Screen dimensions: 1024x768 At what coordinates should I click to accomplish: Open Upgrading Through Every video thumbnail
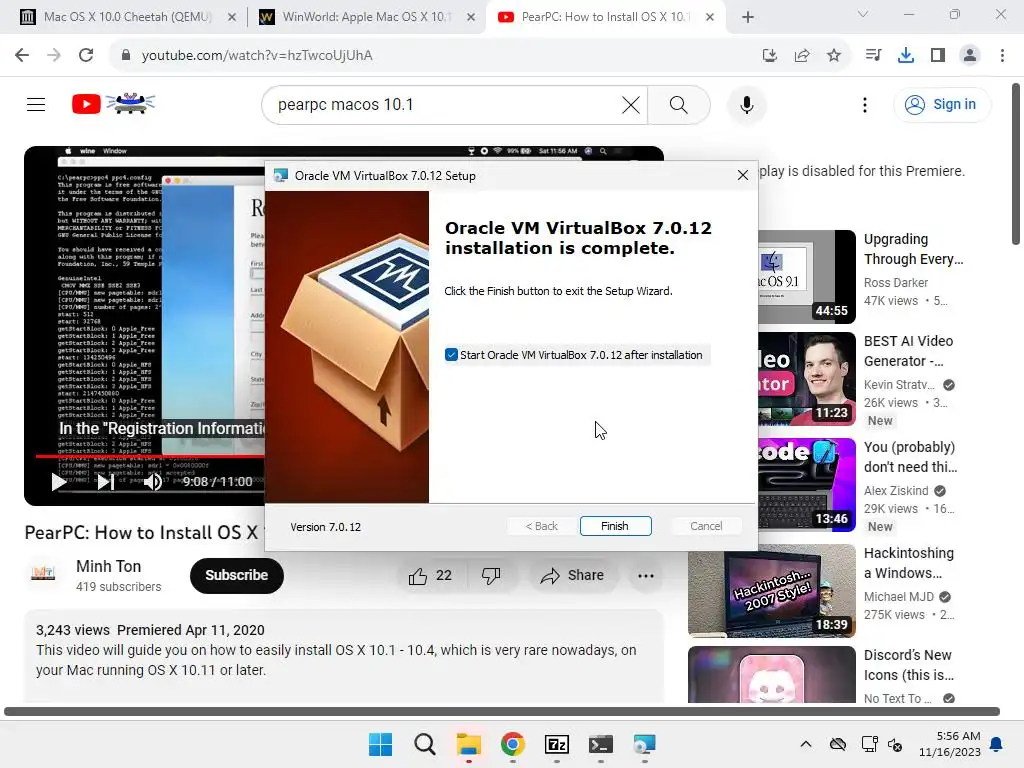point(807,276)
